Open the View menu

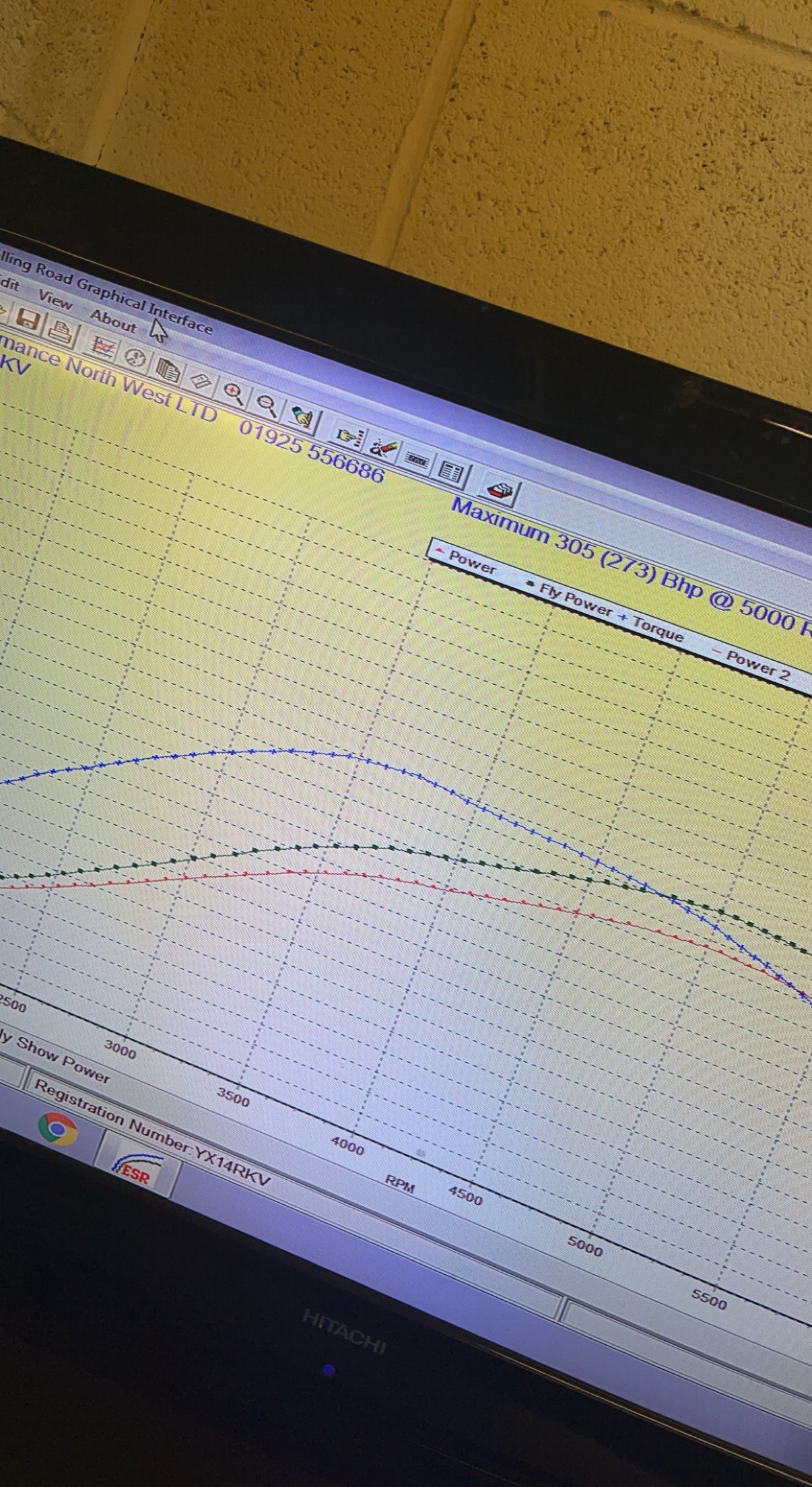[x=55, y=300]
